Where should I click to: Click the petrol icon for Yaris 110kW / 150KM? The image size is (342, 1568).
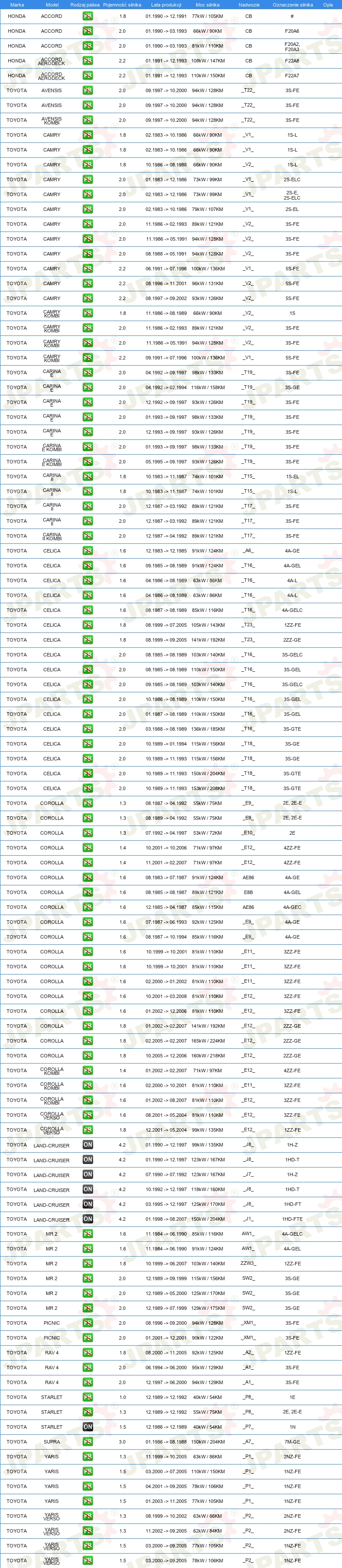point(88,1472)
